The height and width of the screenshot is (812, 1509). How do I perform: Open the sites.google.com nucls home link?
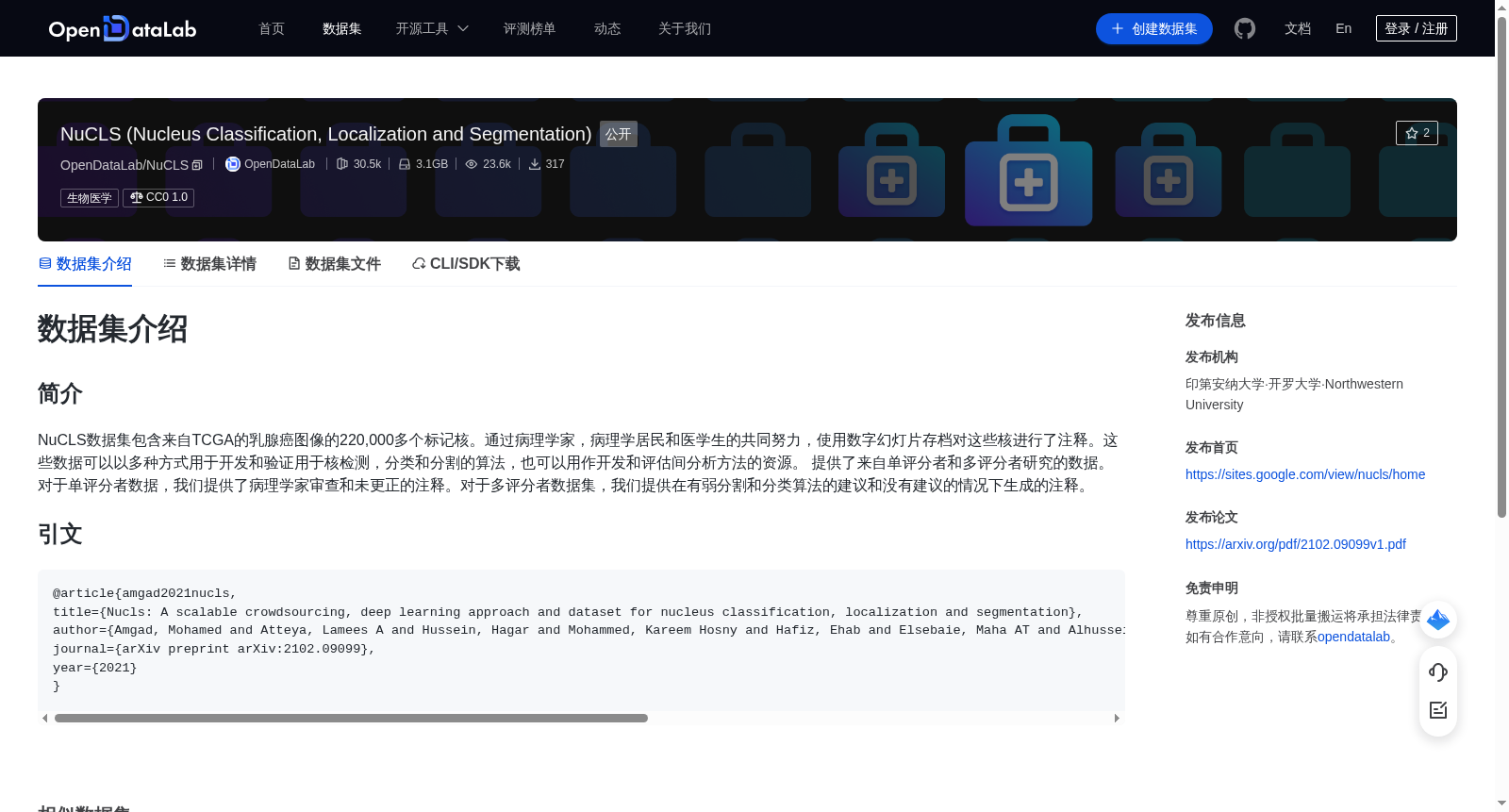pos(1305,474)
